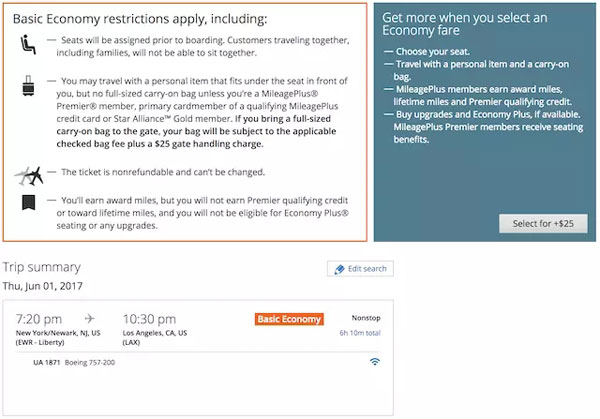
Task: Click the 10:30 pm arrival time
Action: (x=151, y=318)
